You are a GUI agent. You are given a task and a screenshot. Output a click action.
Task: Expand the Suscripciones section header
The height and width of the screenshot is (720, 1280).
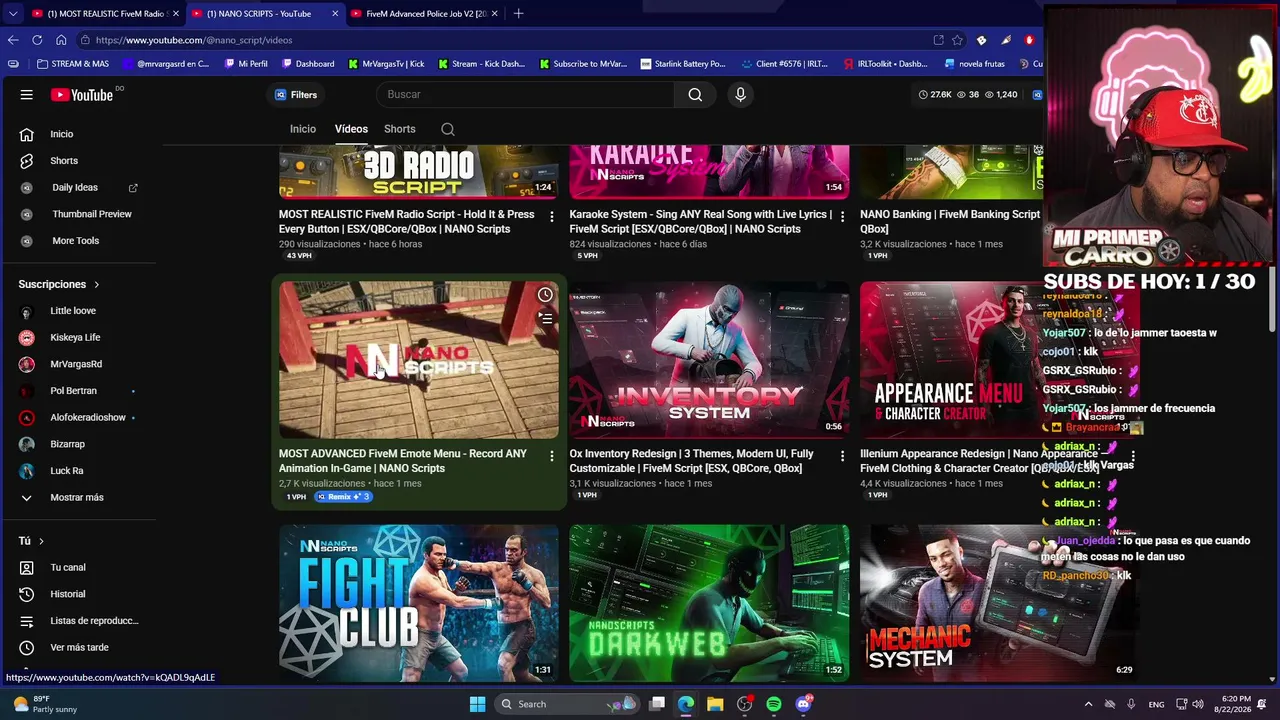click(x=59, y=285)
